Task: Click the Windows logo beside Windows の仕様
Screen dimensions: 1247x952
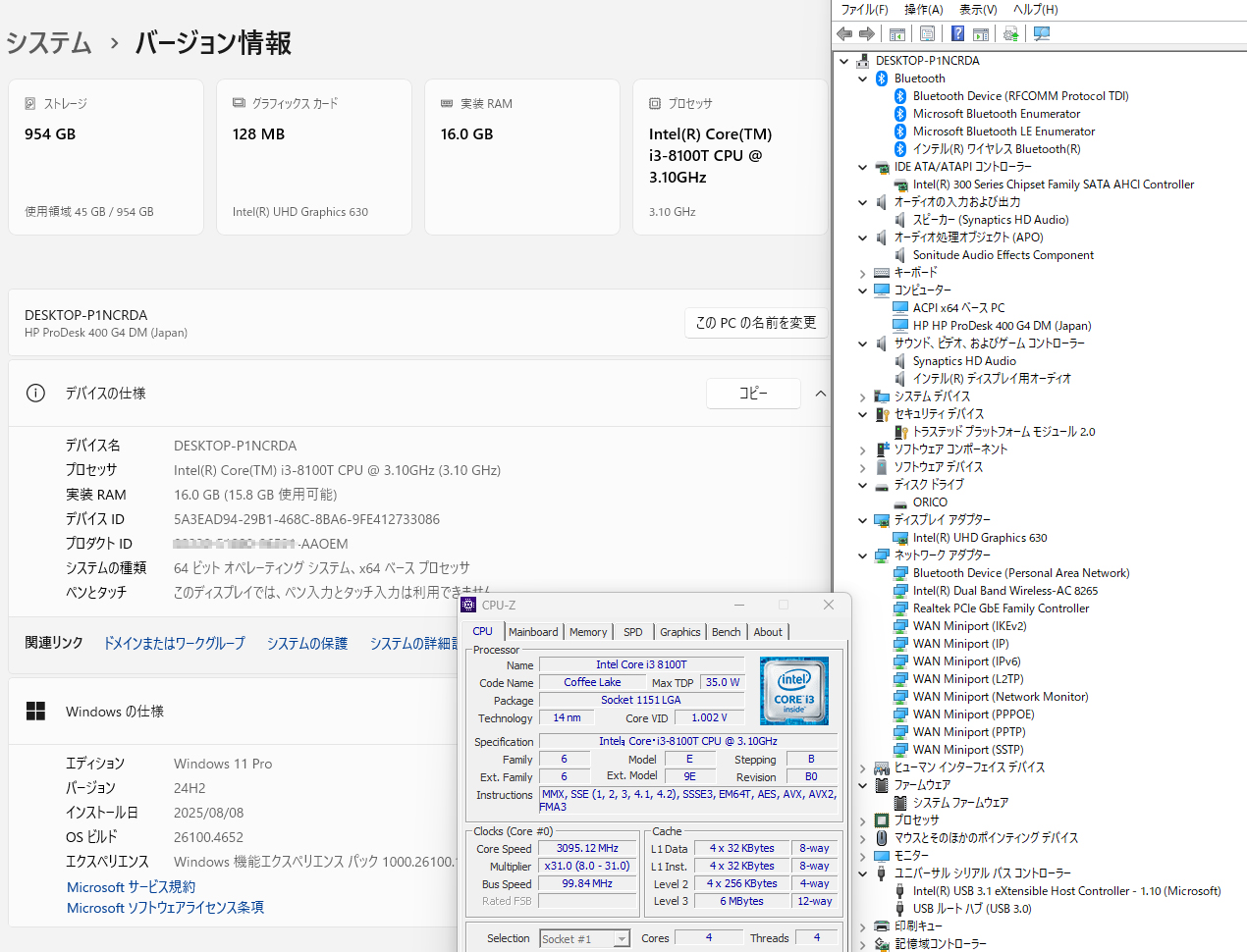Action: 35,712
